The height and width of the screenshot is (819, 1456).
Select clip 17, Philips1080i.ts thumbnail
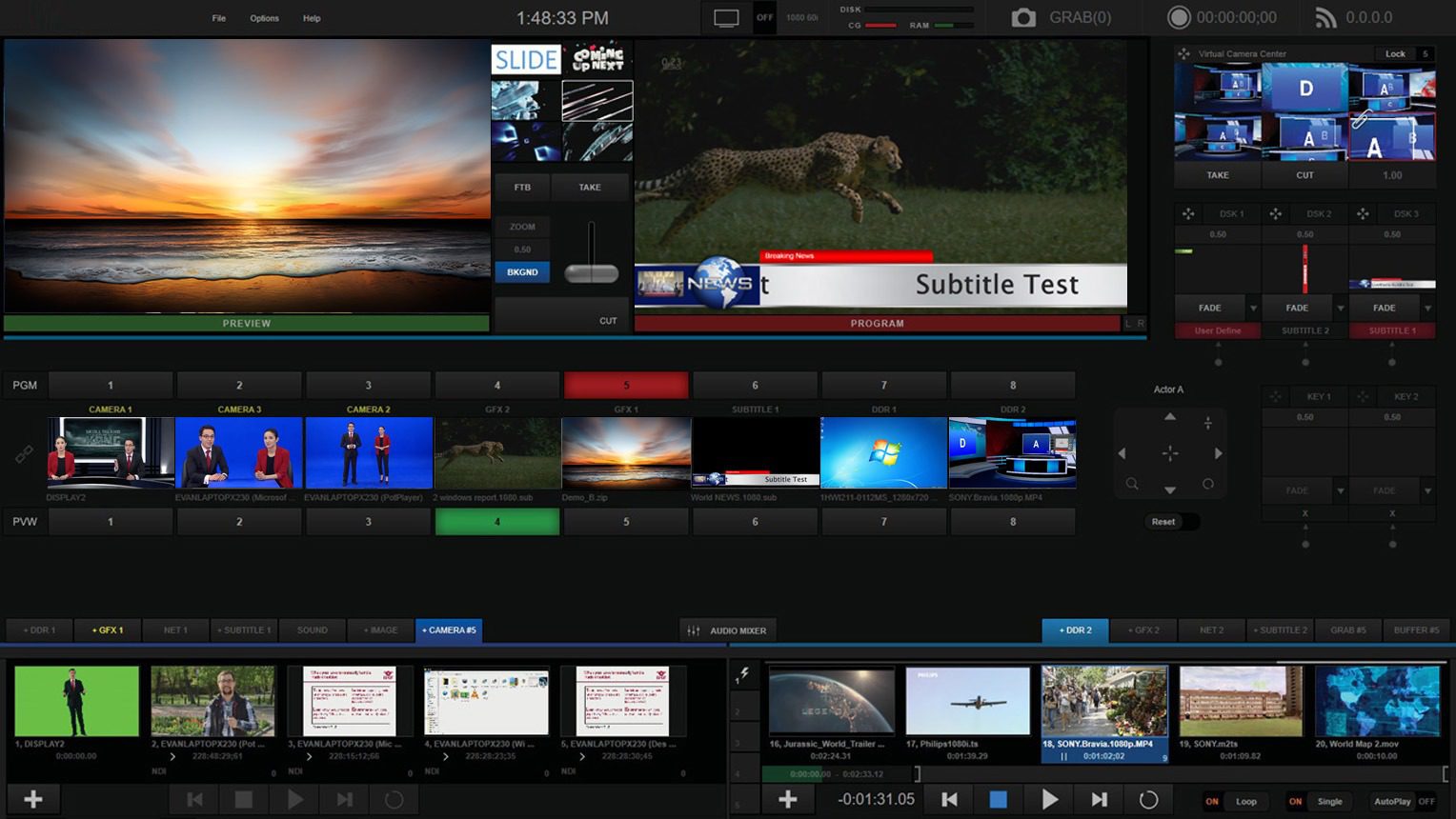tap(967, 701)
